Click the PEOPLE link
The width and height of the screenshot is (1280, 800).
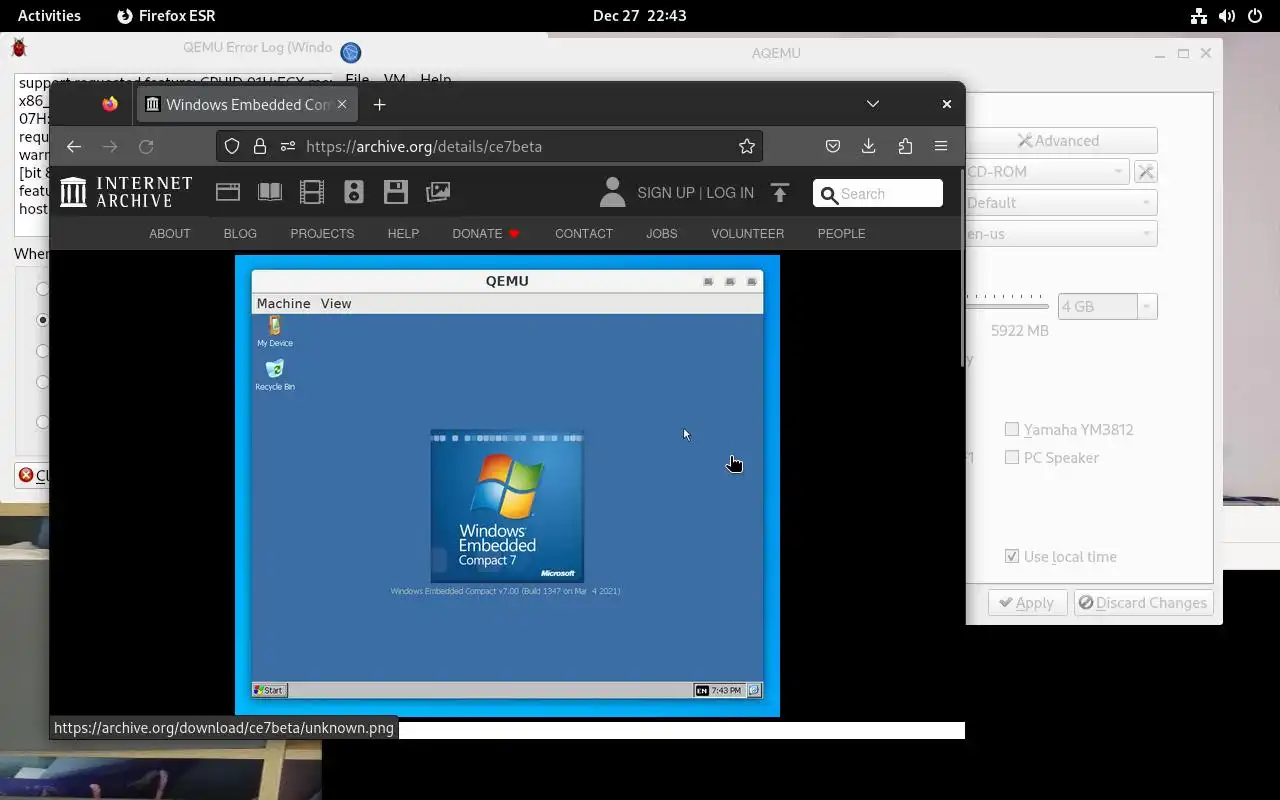click(841, 233)
